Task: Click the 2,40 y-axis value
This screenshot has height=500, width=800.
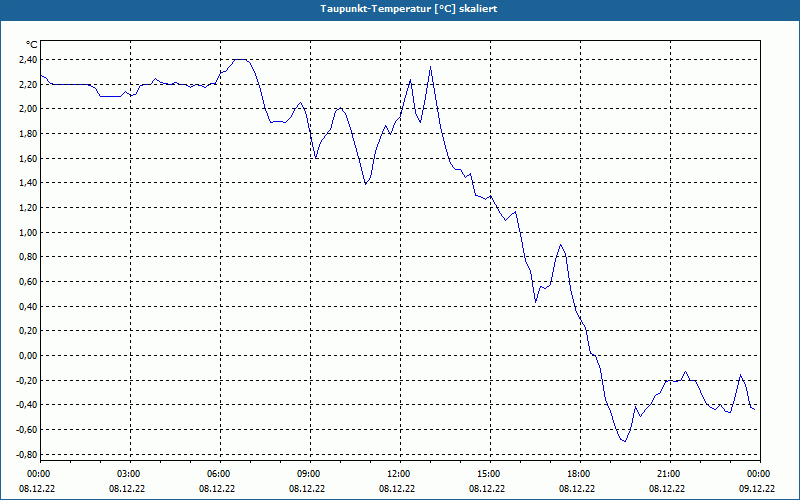Action: pos(27,60)
